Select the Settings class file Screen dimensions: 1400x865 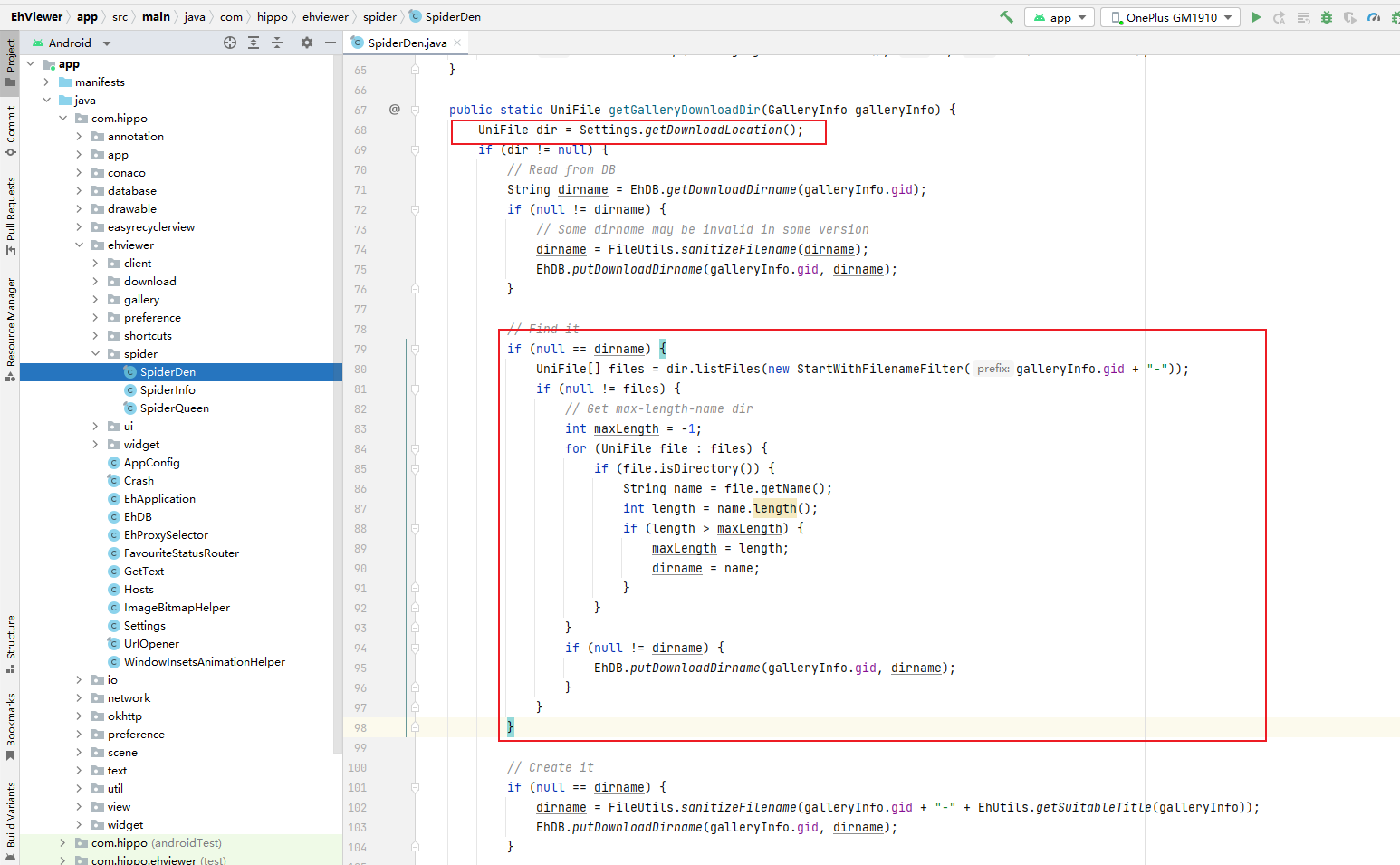point(144,626)
